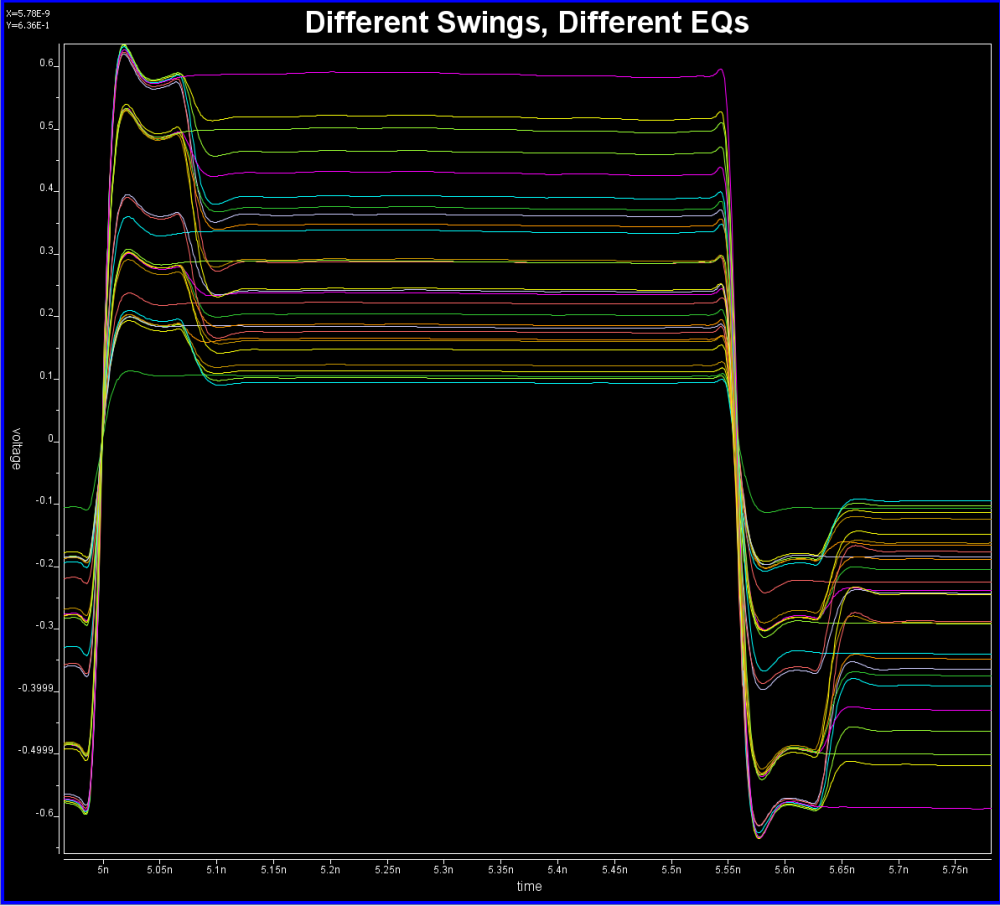Click the chart title 'Different Swings, Different EQs'
The height and width of the screenshot is (906, 1000).
[526, 23]
